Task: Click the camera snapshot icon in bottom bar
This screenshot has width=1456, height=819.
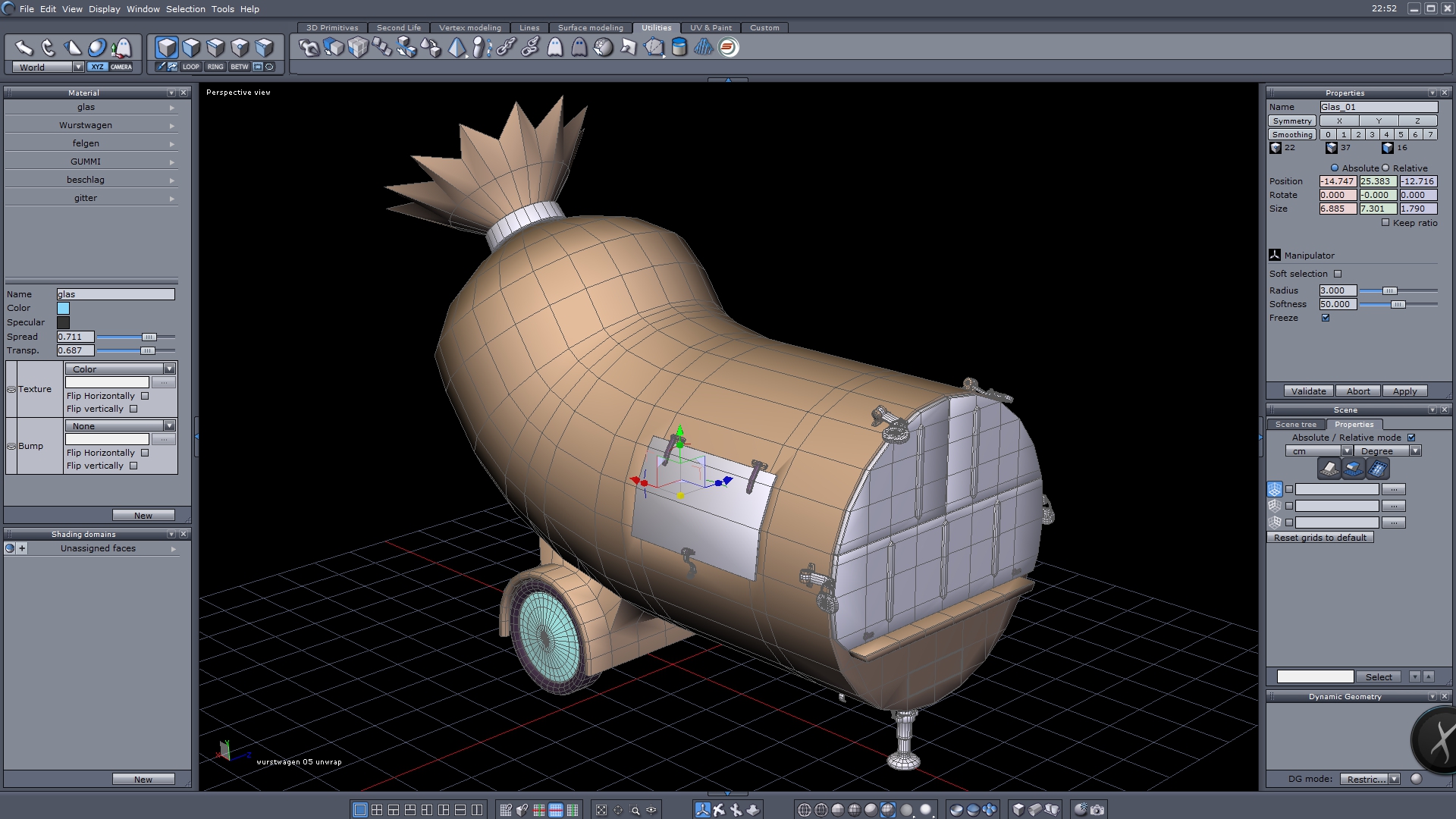Action: coord(1097,810)
